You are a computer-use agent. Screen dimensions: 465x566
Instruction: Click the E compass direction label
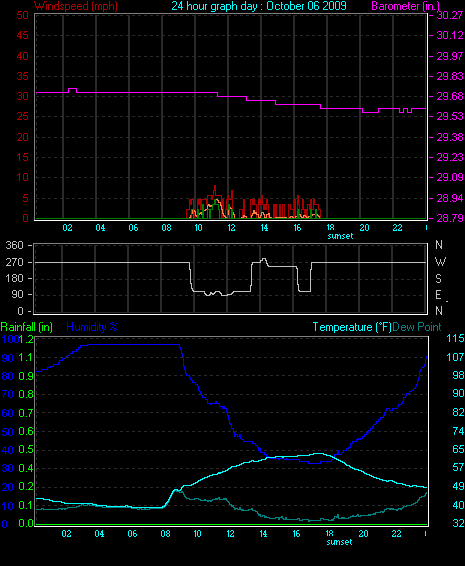[438, 295]
